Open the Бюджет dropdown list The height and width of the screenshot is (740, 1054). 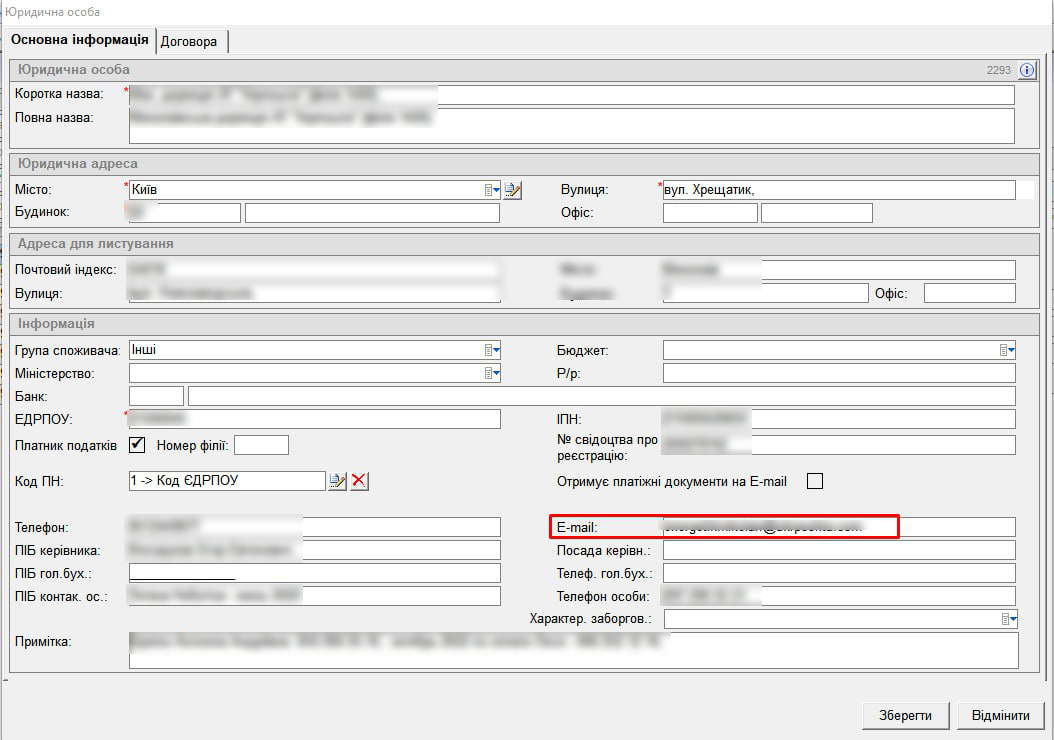click(1007, 350)
